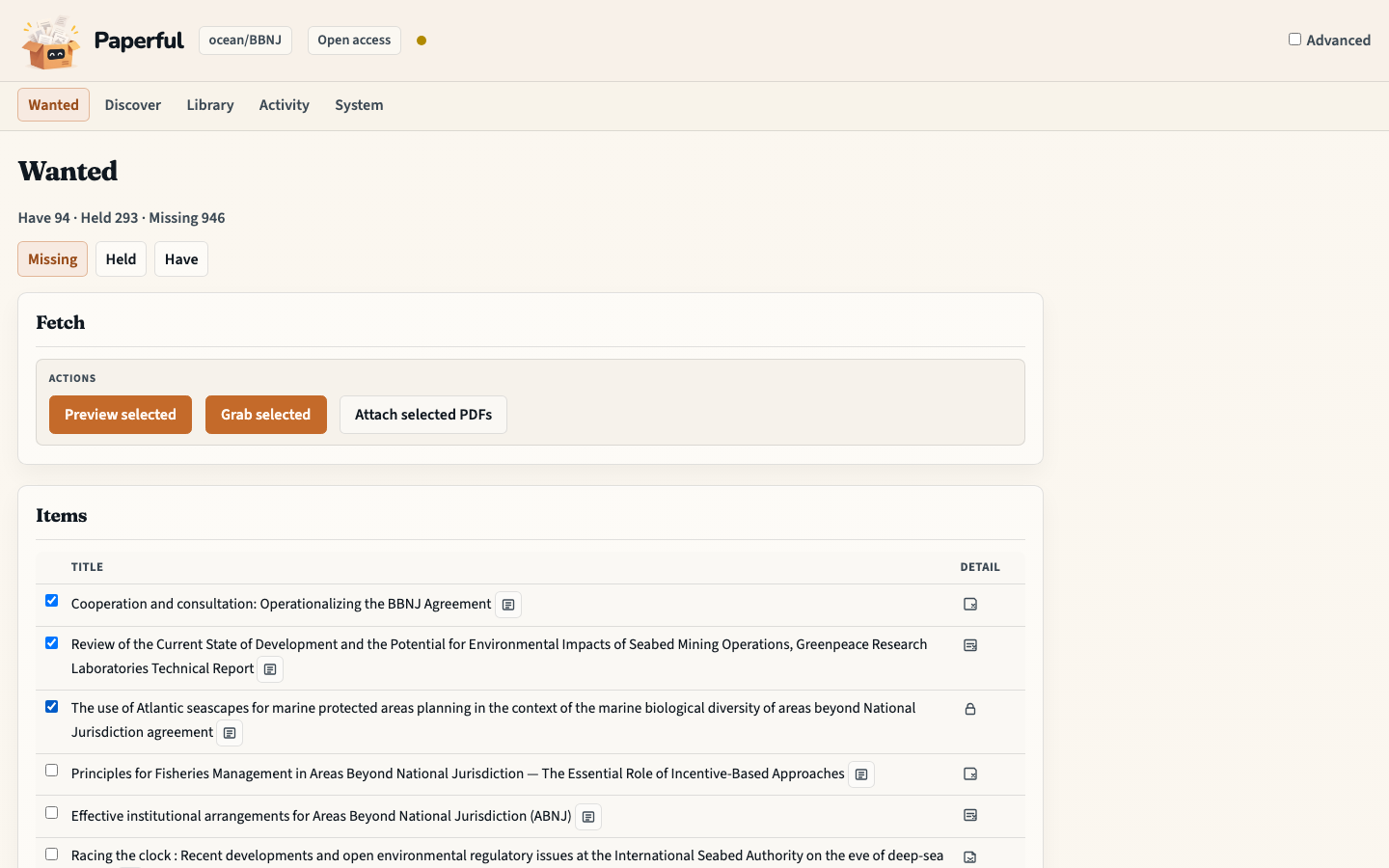Image resolution: width=1389 pixels, height=868 pixels.
Task: Click the Paperful app name
Action: (x=139, y=41)
